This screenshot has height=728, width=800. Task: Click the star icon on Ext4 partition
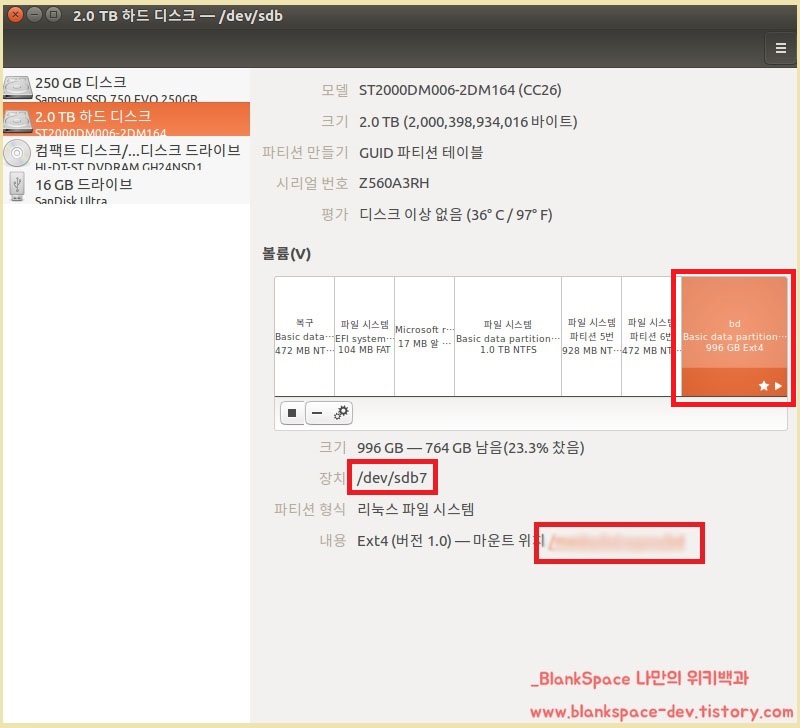click(763, 386)
